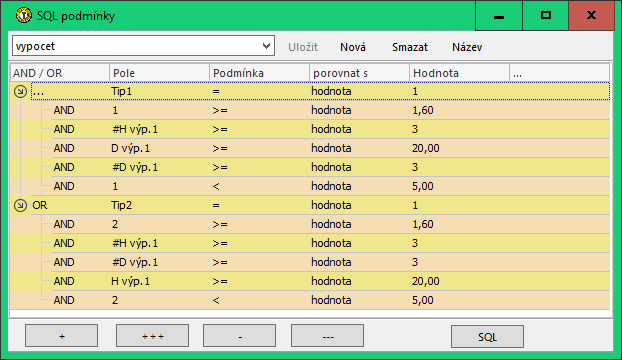The image size is (622, 360).
Task: Click the value 5,00 in the field 2 row
Action: [423, 301]
